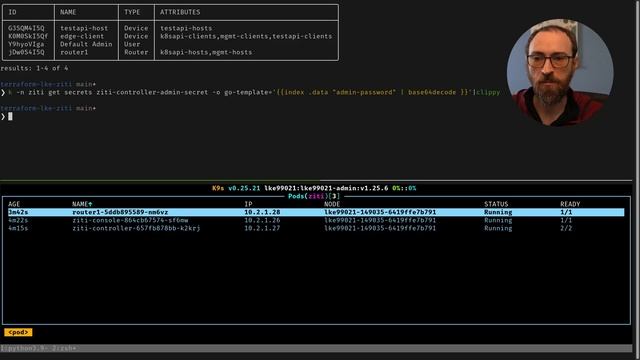
Task: Click the terminal prompt cursor
Action: [10, 116]
